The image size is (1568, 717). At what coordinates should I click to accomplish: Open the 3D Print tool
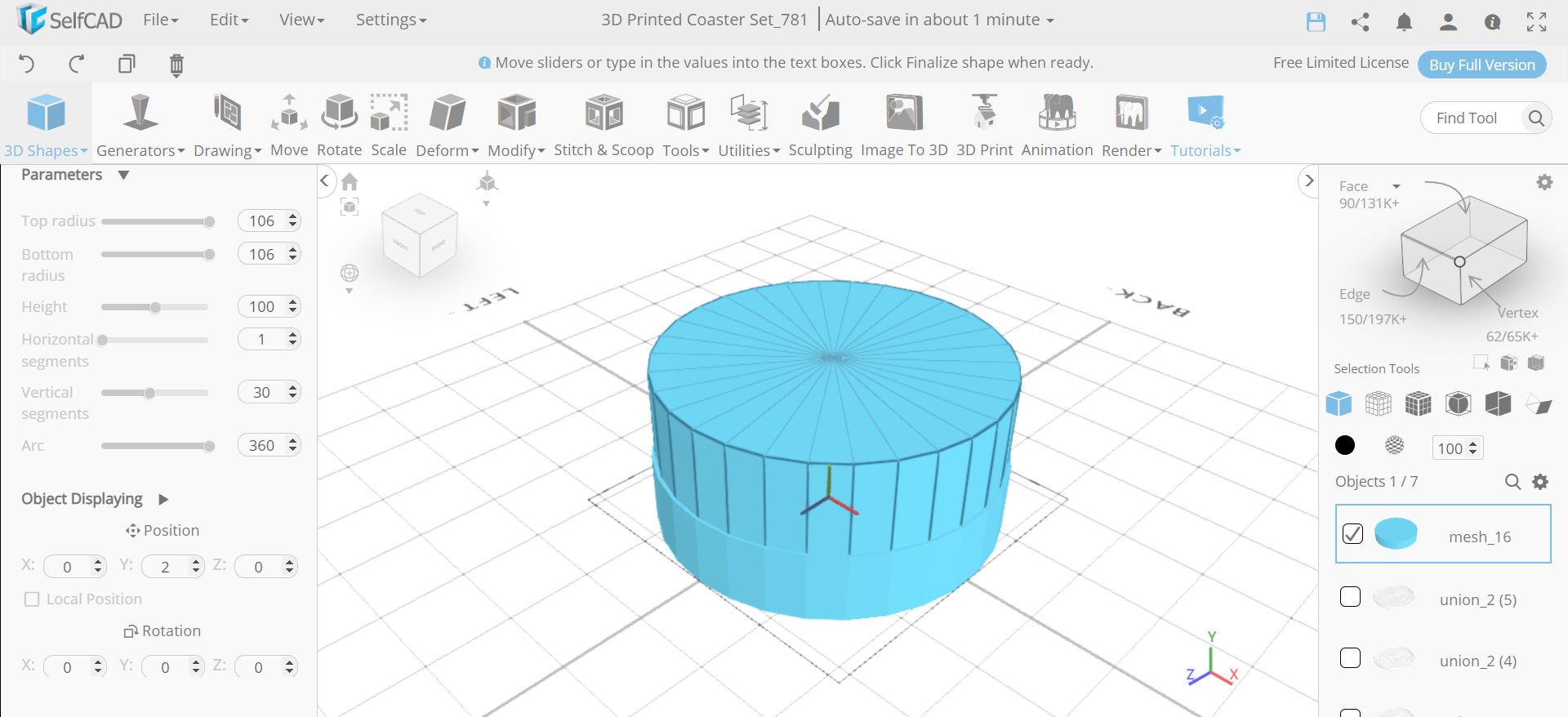pyautogui.click(x=984, y=125)
